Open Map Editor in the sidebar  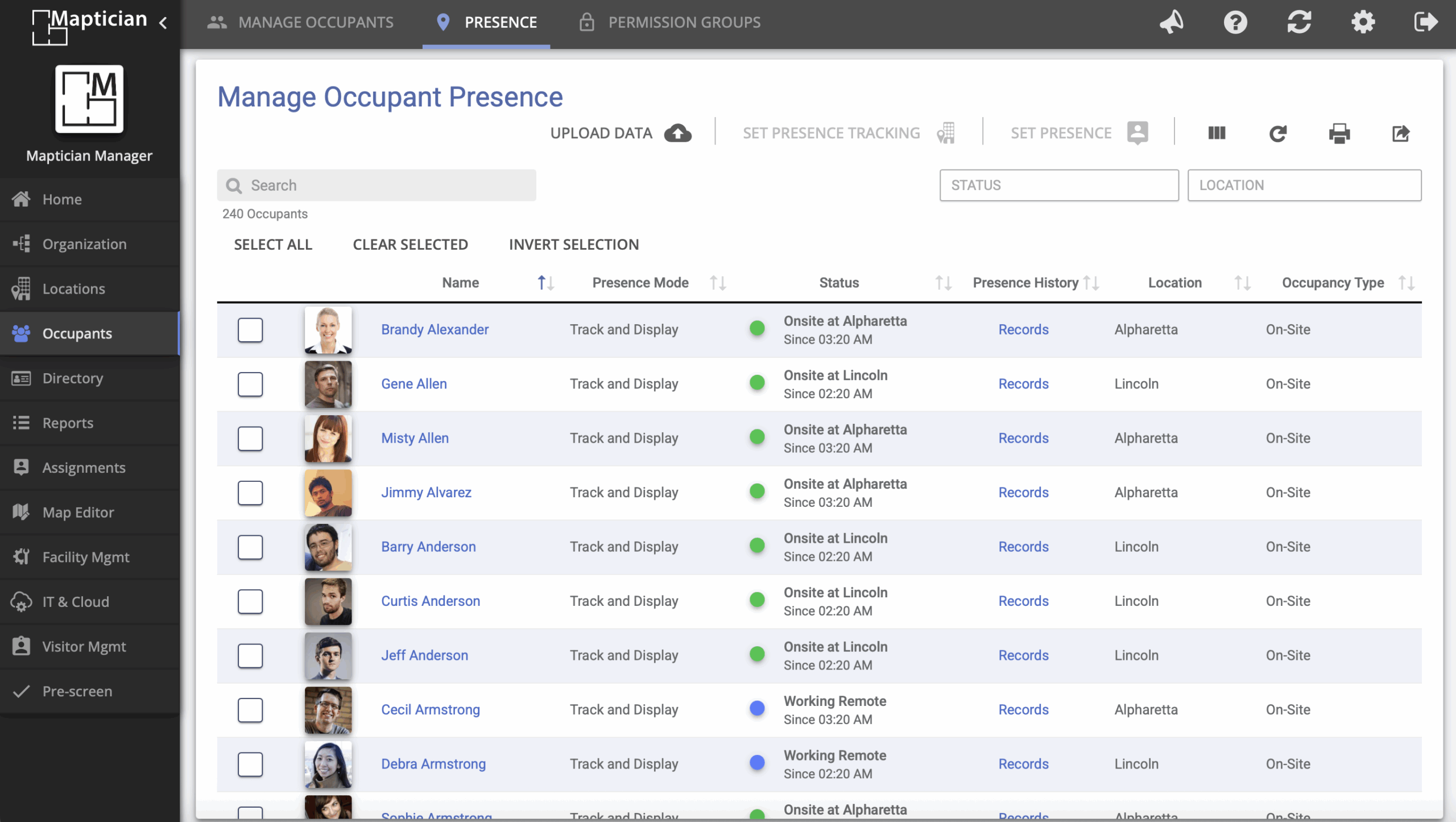coord(90,513)
